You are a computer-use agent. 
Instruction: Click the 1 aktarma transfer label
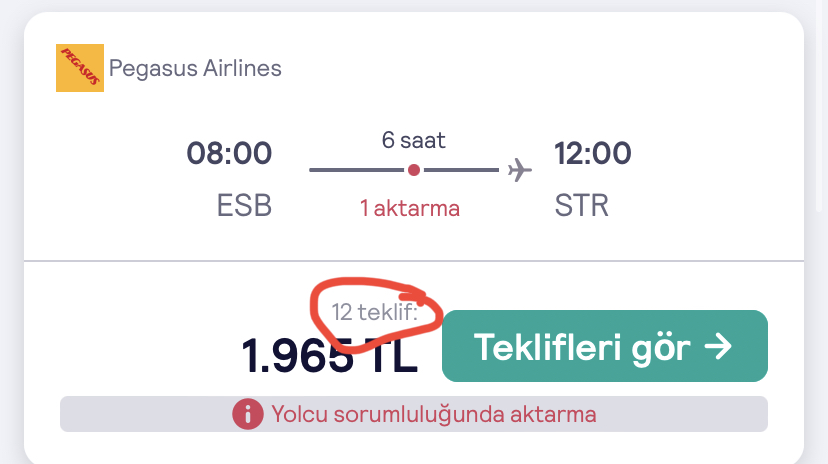(x=410, y=208)
